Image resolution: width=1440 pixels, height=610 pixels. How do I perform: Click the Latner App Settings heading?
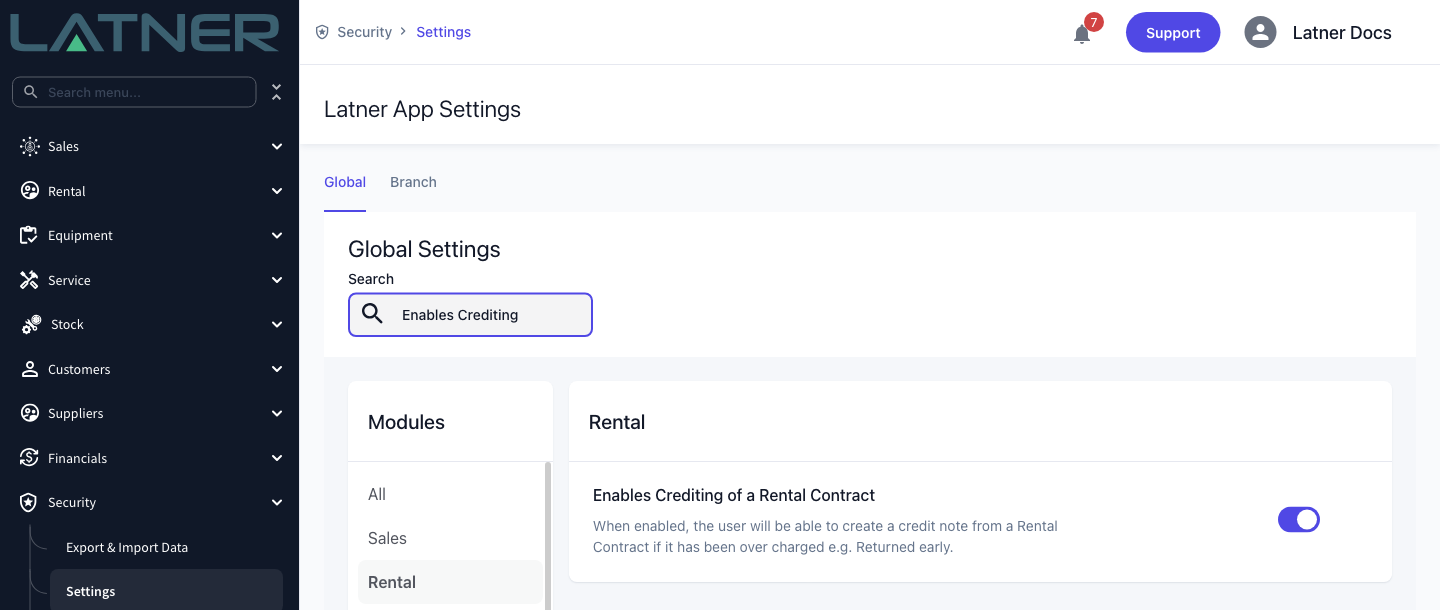pos(422,109)
